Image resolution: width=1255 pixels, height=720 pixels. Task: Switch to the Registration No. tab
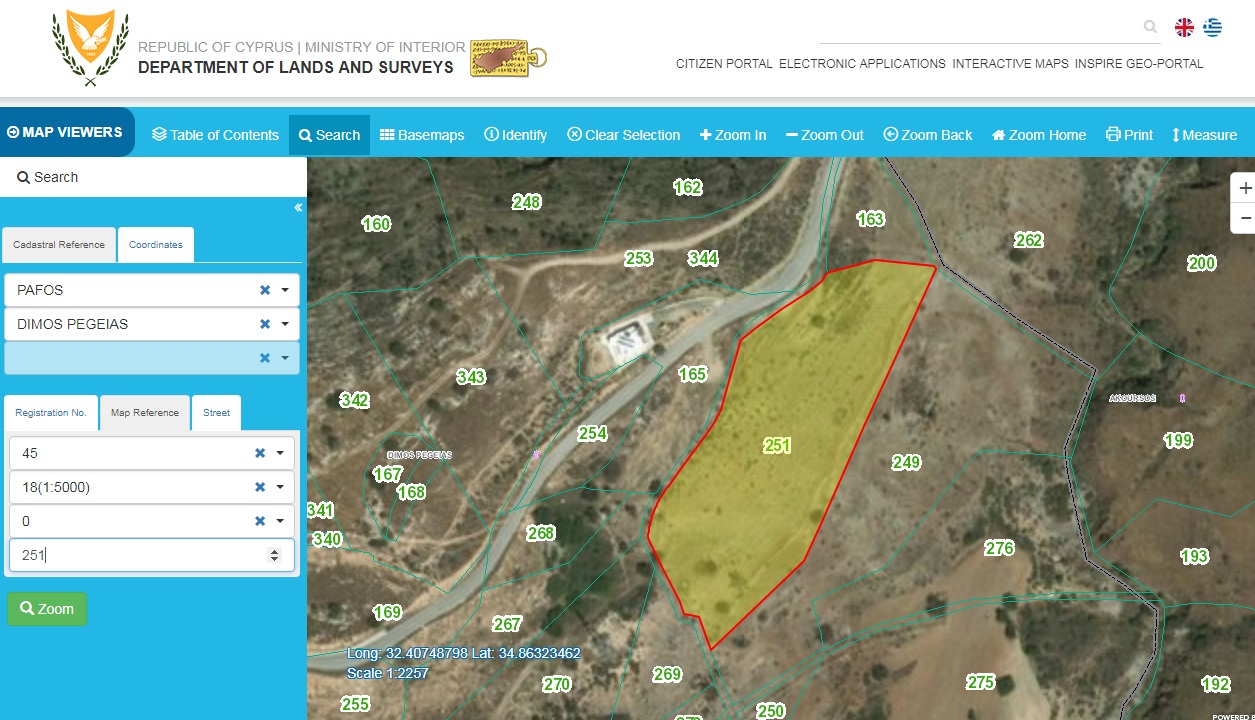51,412
